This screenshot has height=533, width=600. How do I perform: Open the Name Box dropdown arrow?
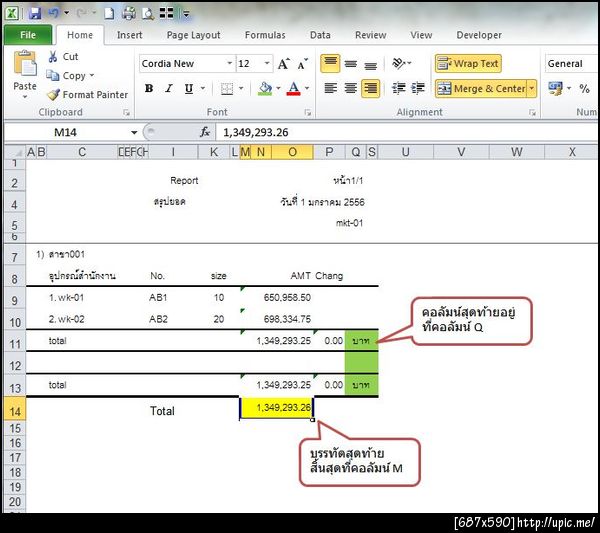point(134,132)
